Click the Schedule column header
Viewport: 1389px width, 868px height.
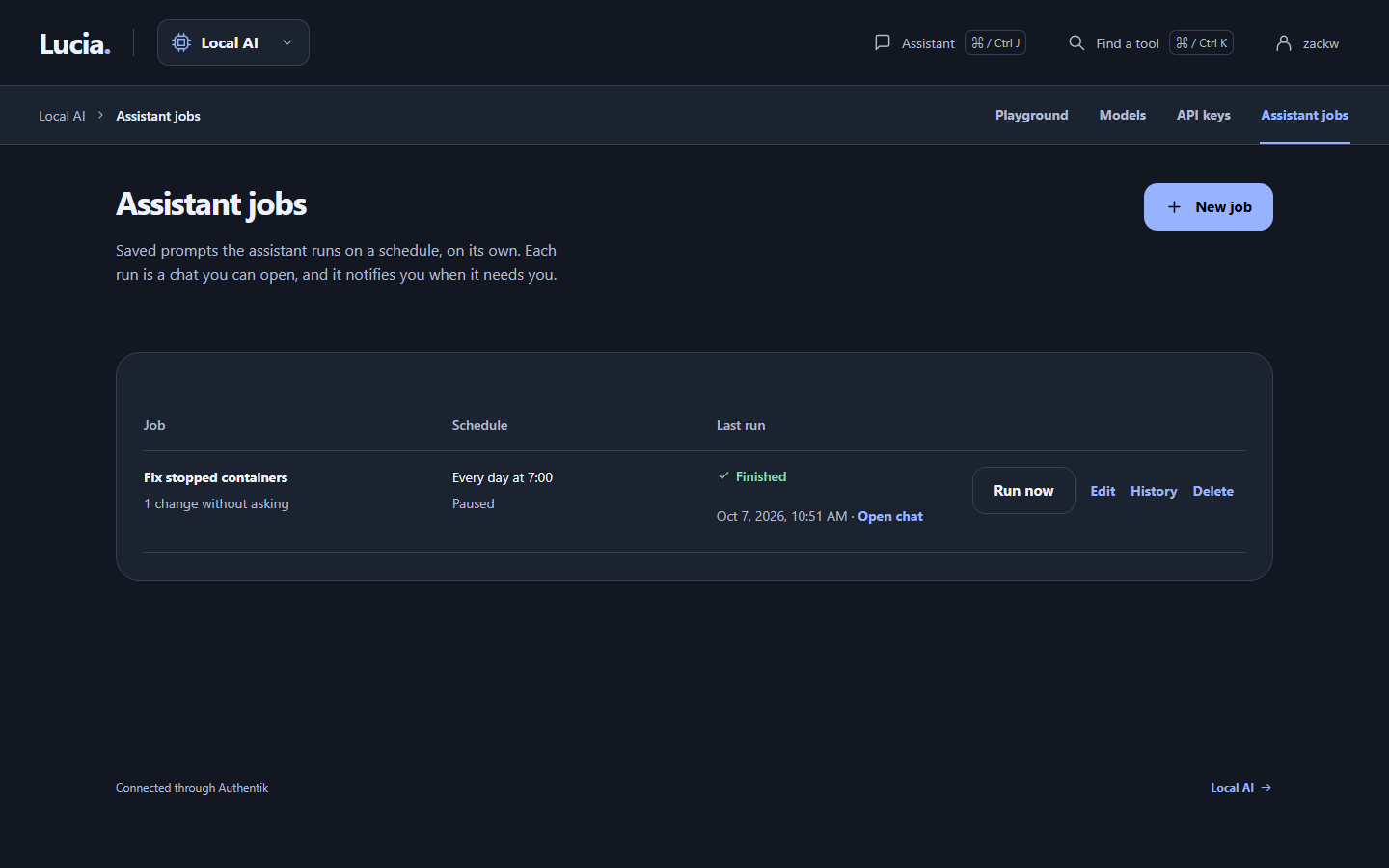(480, 425)
